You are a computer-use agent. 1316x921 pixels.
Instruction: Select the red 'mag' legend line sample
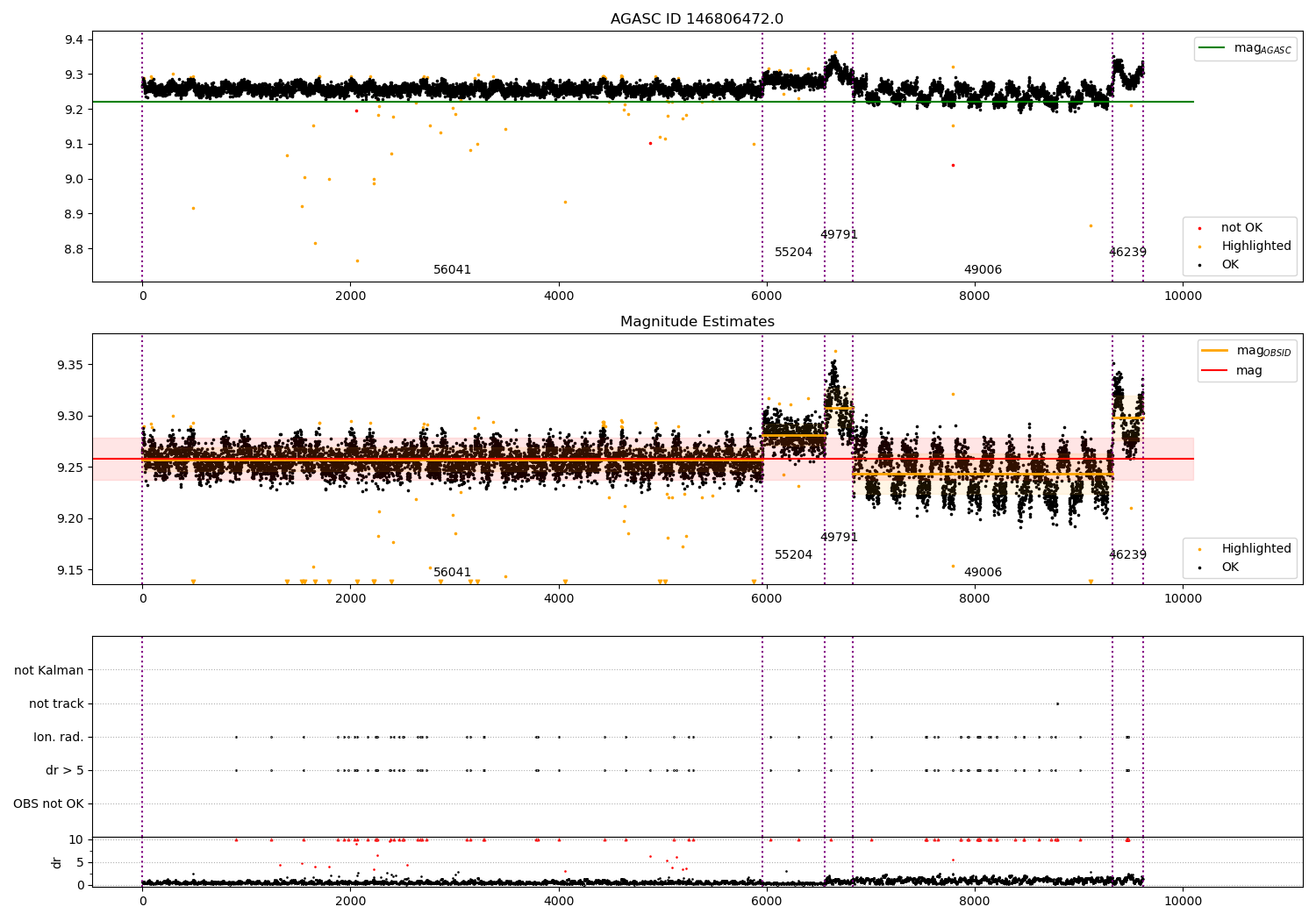(1215, 371)
